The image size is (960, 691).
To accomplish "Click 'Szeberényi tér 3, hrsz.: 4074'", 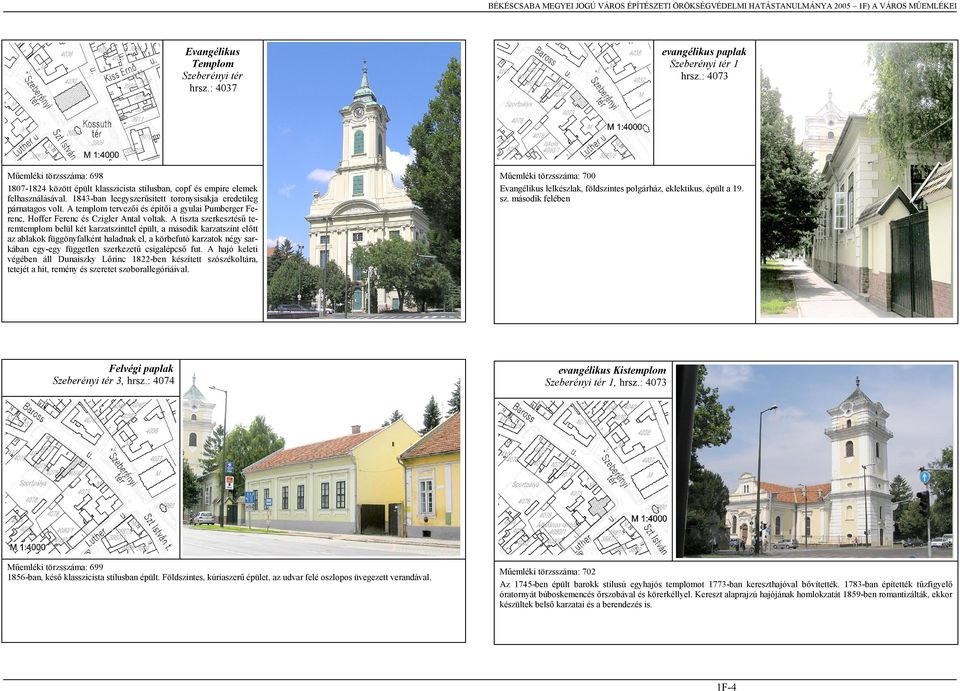I will [113, 381].
